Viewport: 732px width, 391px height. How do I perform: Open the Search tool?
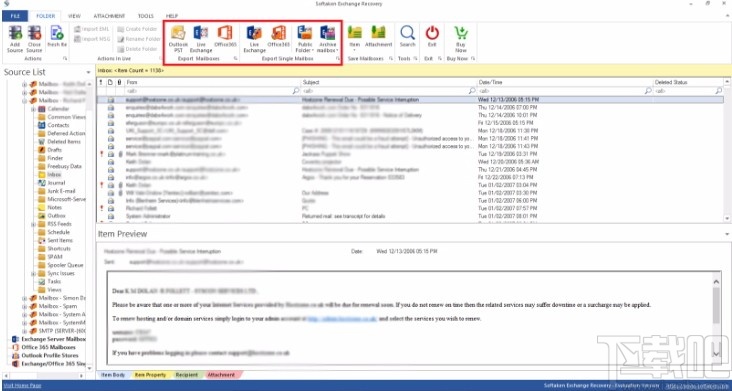(407, 36)
